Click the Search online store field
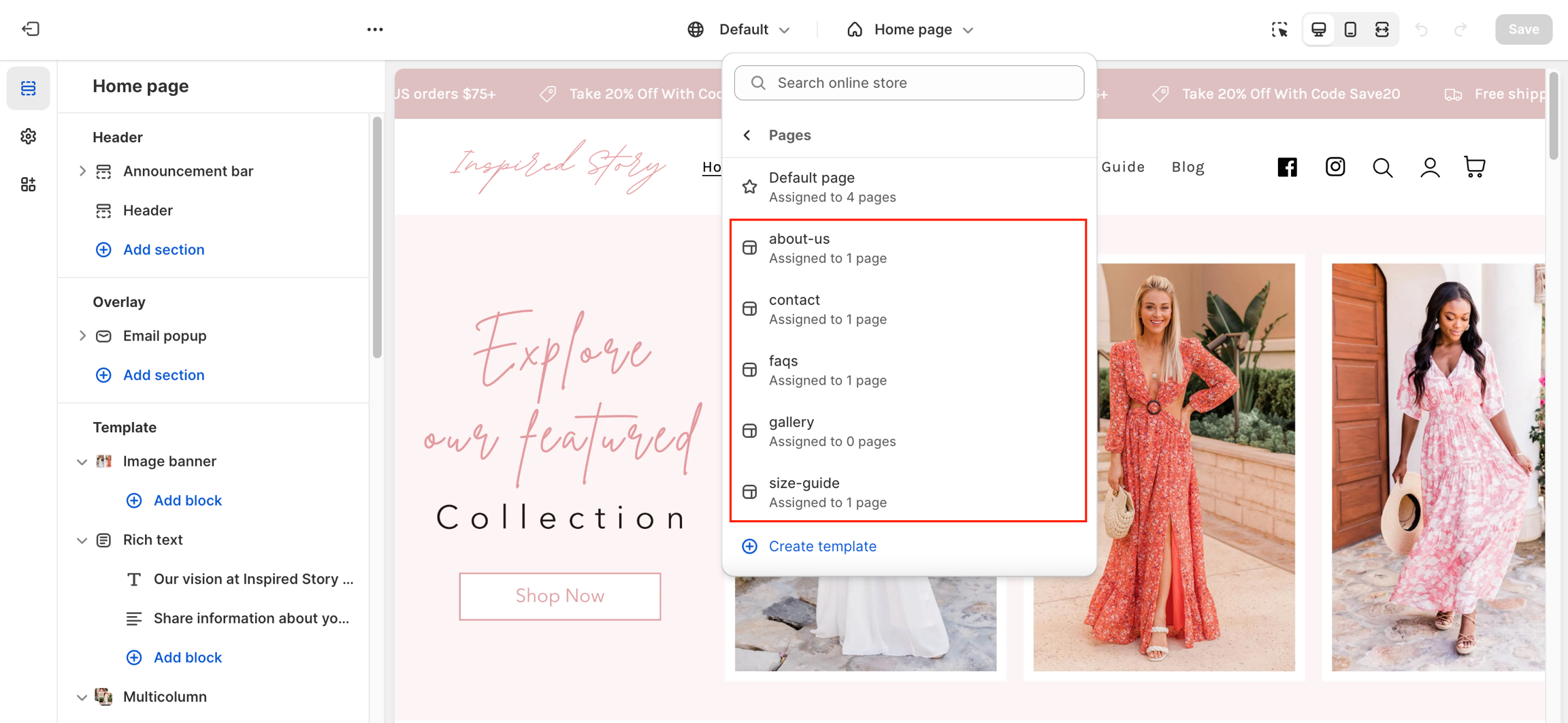Screen dimensions: 1568x723 [x=909, y=83]
